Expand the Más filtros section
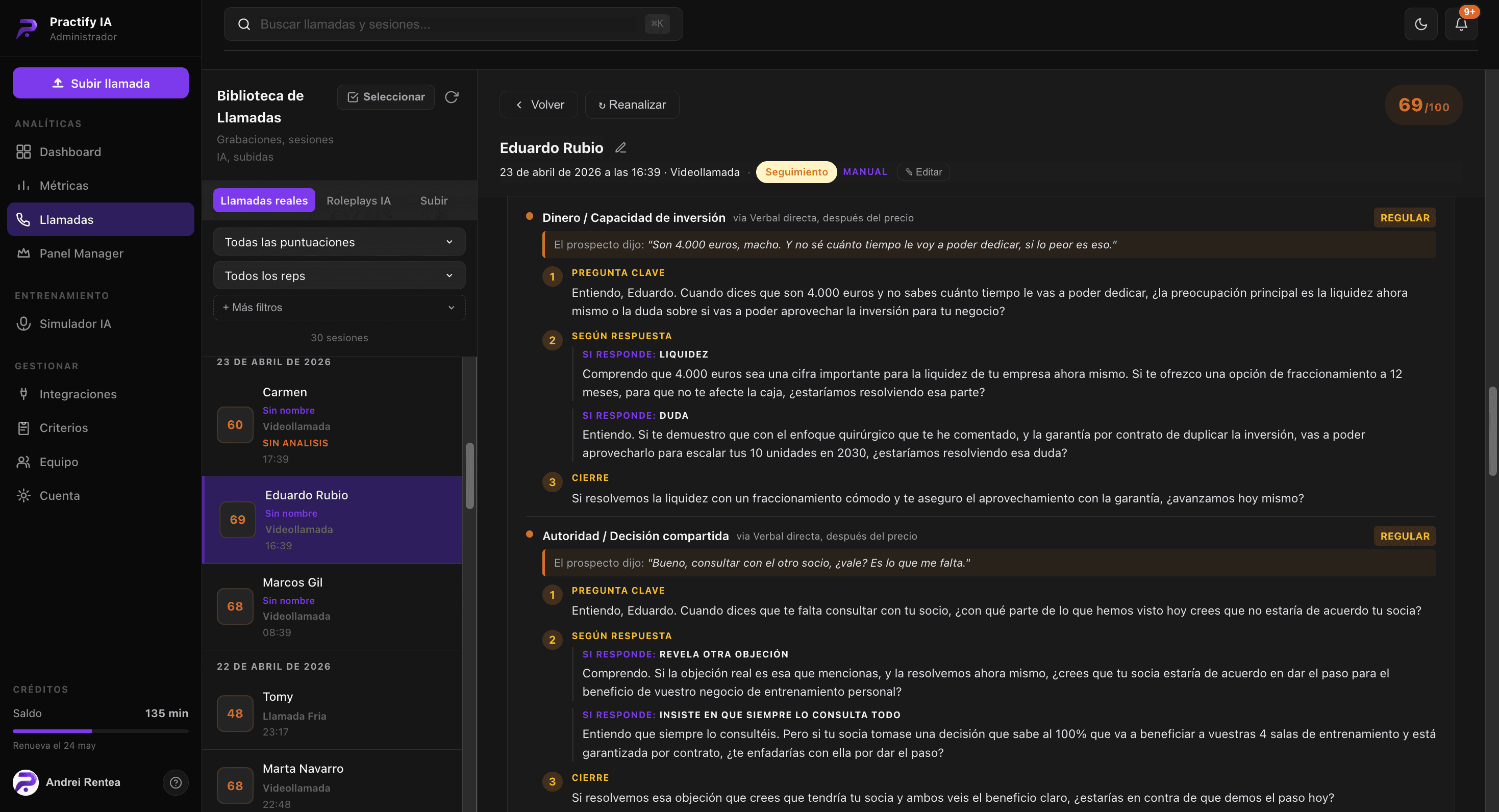 pyautogui.click(x=339, y=307)
